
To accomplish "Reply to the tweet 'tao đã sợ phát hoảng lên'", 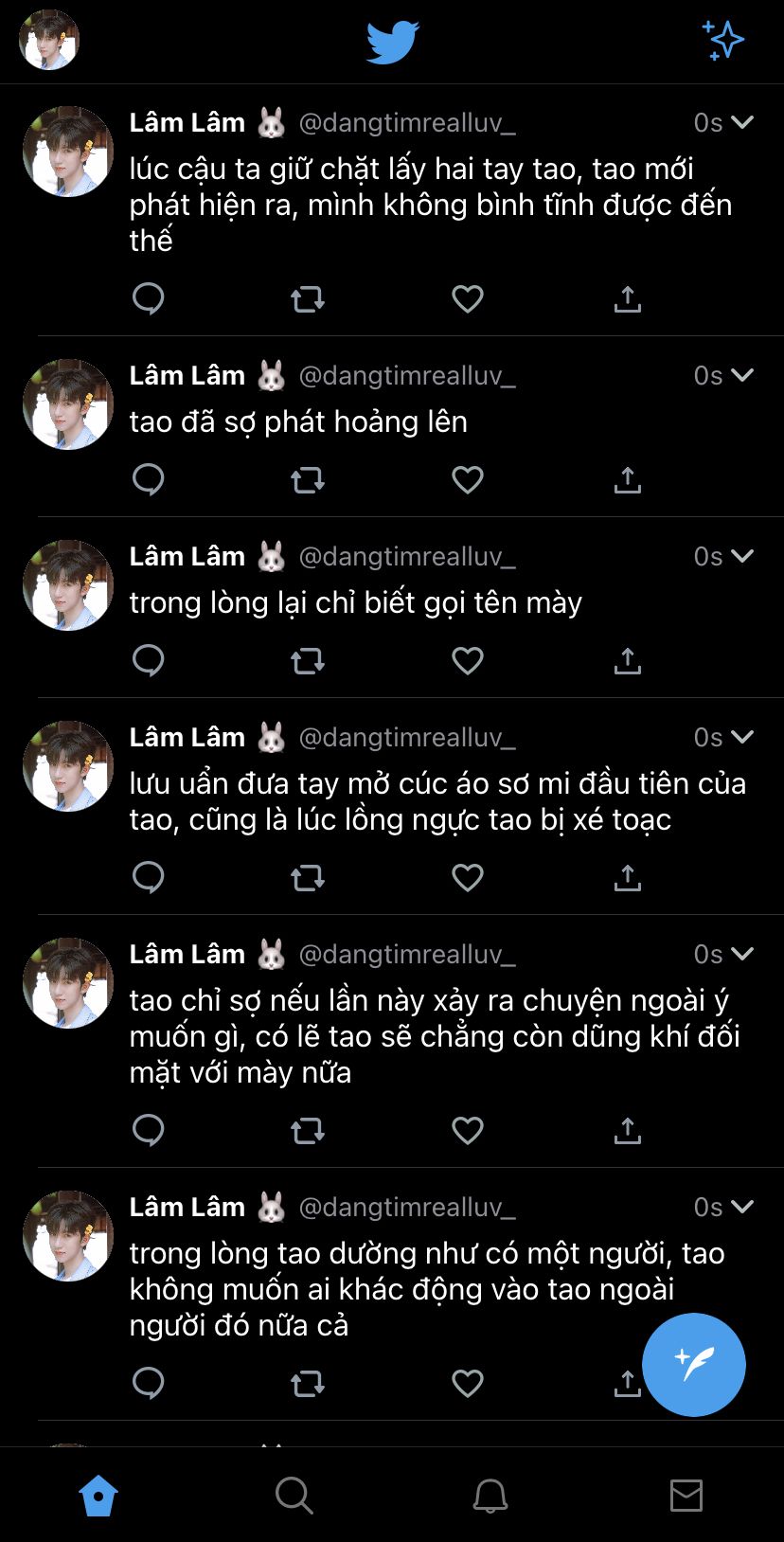I will coord(149,480).
